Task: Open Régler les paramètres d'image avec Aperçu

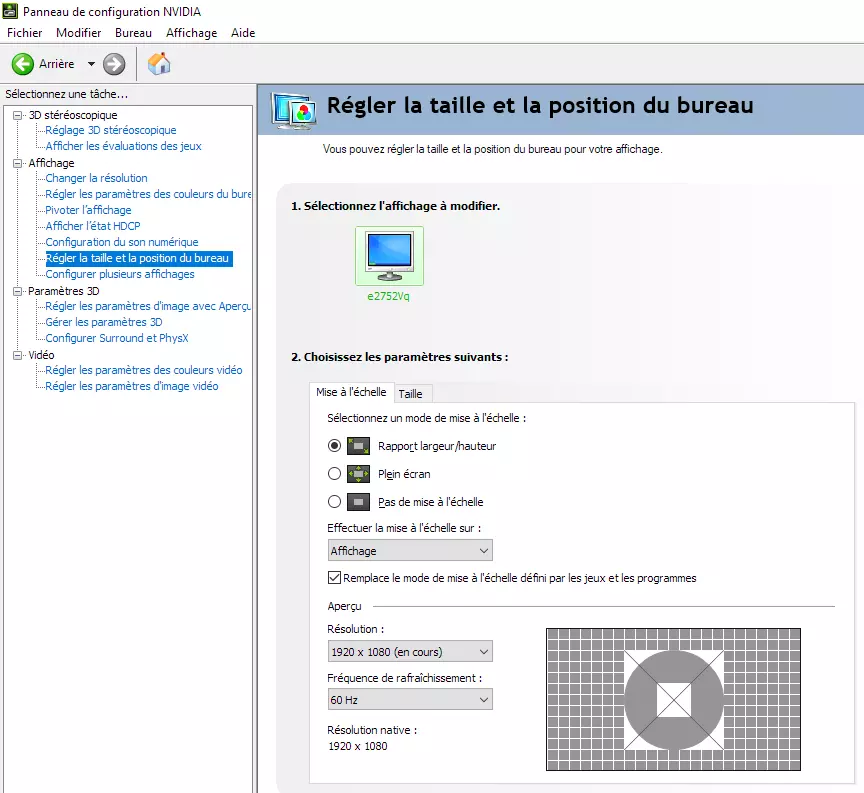Action: [148, 306]
